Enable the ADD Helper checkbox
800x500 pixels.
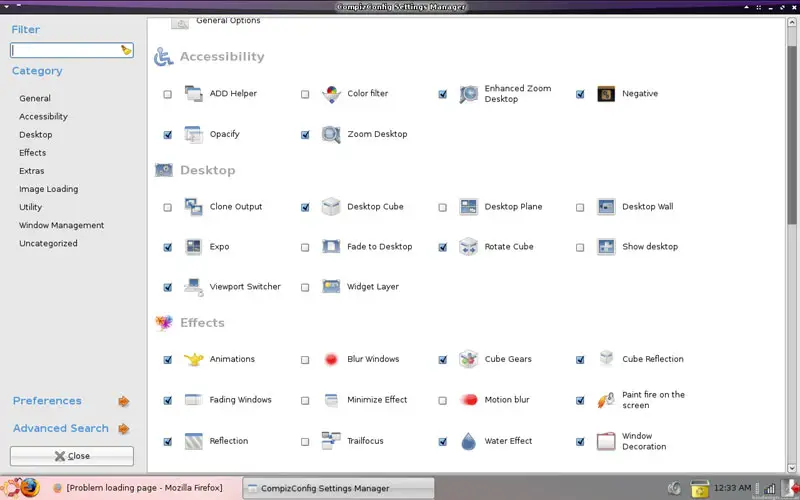pos(167,94)
